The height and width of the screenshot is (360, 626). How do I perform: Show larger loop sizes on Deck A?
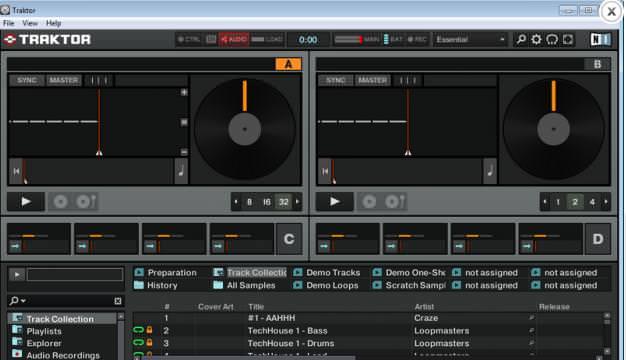pos(297,202)
